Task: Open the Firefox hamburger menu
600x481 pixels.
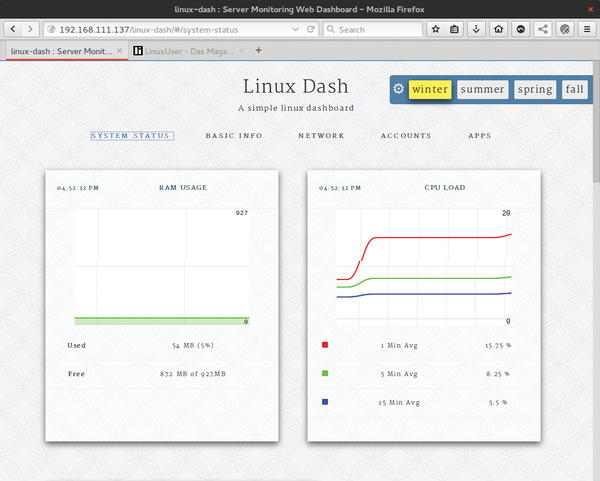Action: coord(587,29)
